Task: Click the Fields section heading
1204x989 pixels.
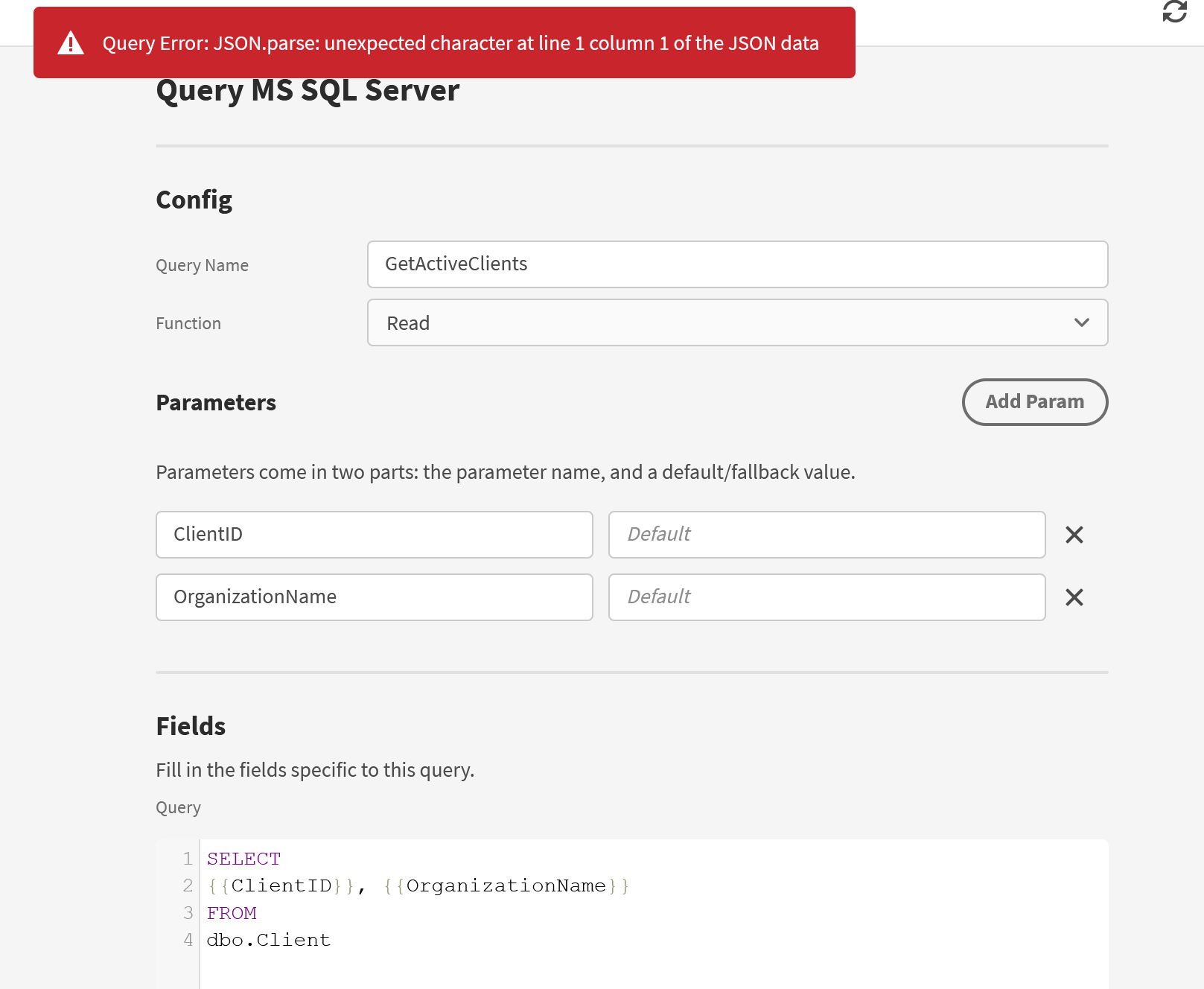Action: point(191,726)
